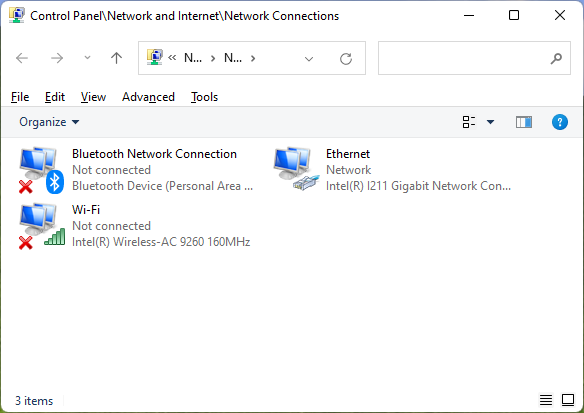Open the Help question mark icon
Viewport: 584px width, 413px height.
tap(559, 122)
